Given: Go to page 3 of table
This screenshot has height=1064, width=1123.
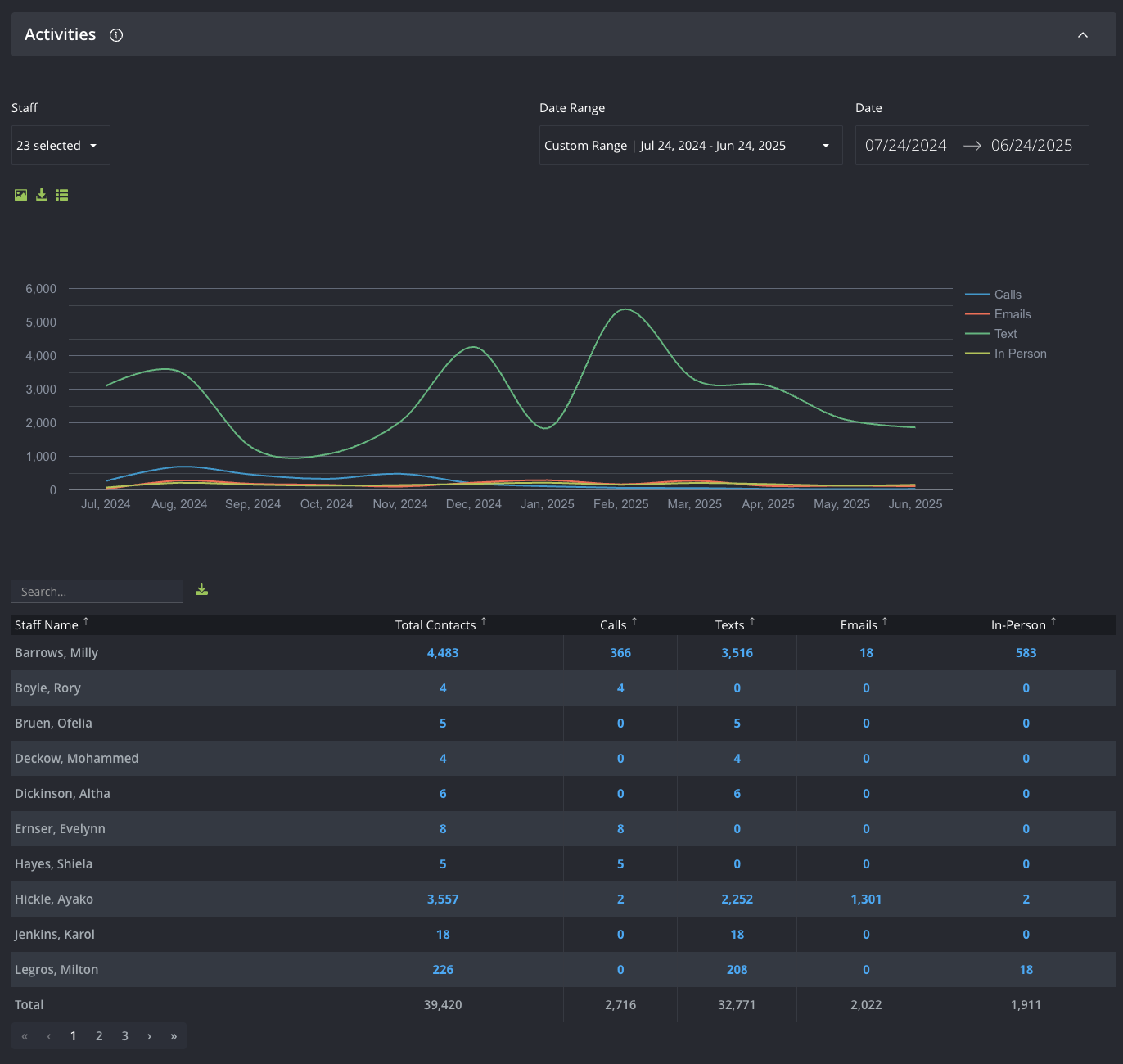Looking at the screenshot, I should click(x=124, y=1036).
